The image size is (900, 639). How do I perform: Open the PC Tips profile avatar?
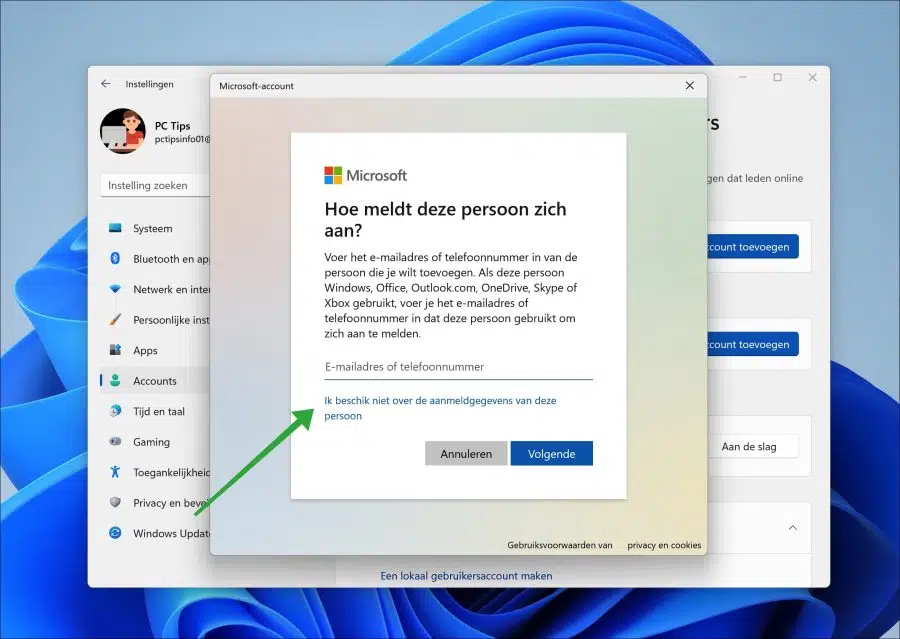123,131
